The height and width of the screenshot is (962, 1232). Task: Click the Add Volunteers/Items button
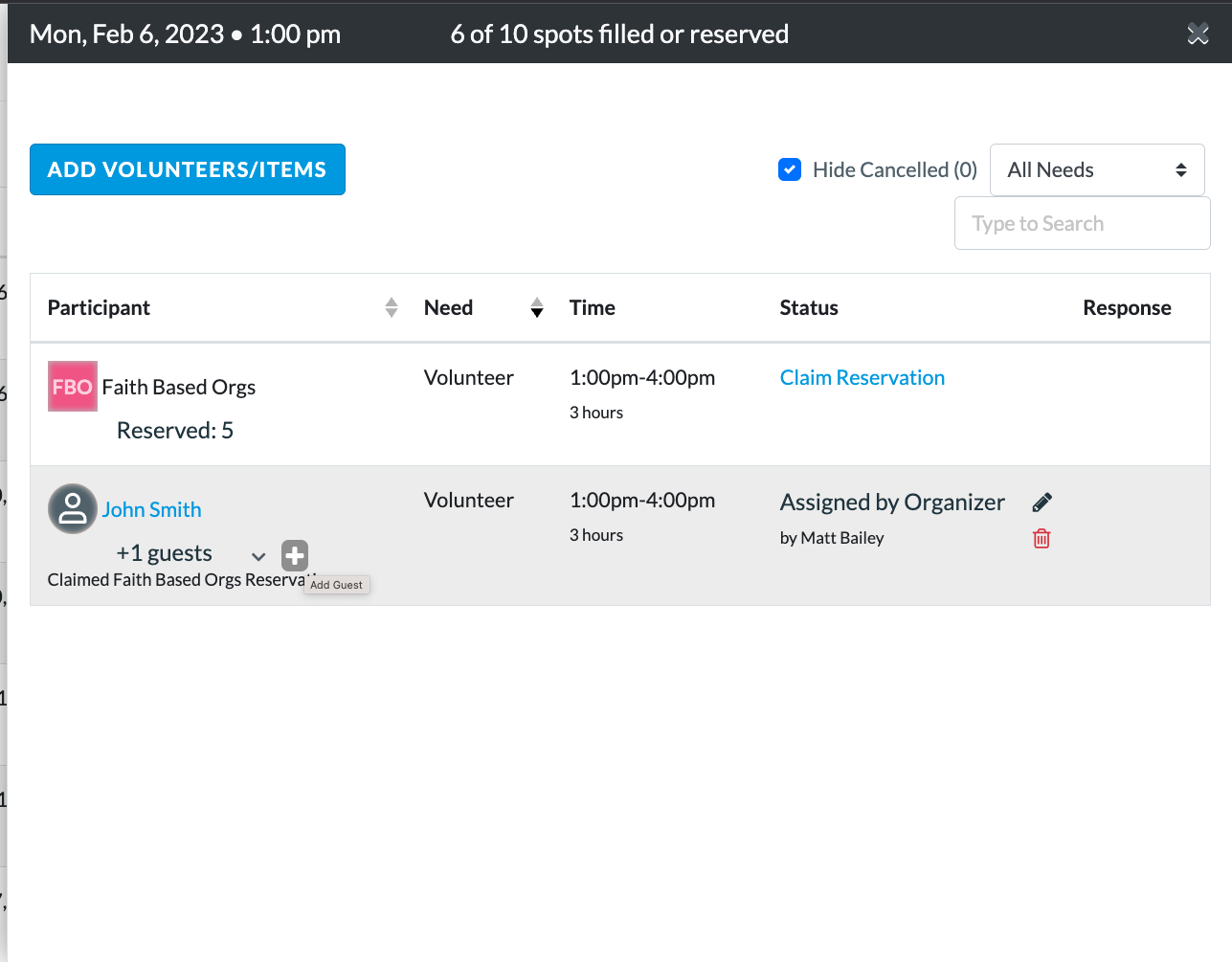click(188, 169)
